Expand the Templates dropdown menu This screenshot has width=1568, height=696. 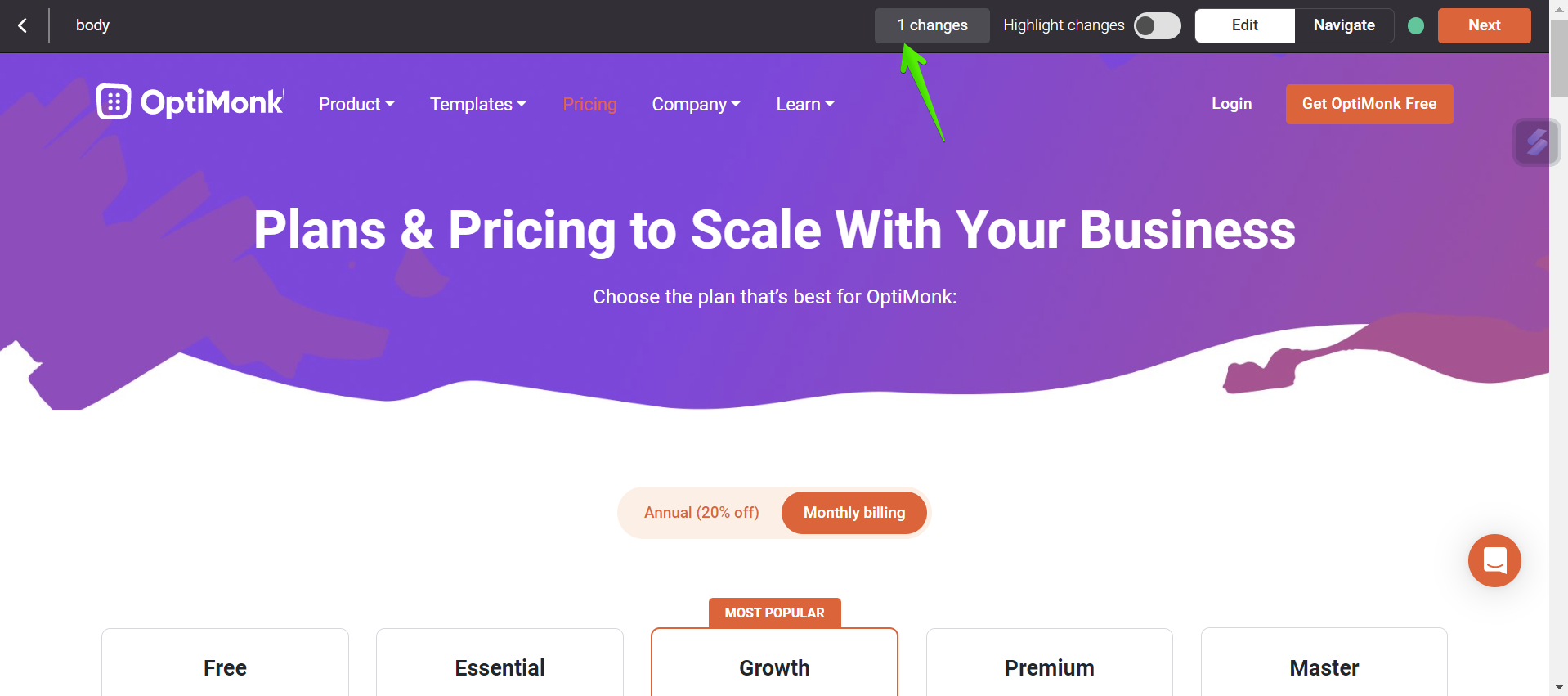pyautogui.click(x=478, y=105)
